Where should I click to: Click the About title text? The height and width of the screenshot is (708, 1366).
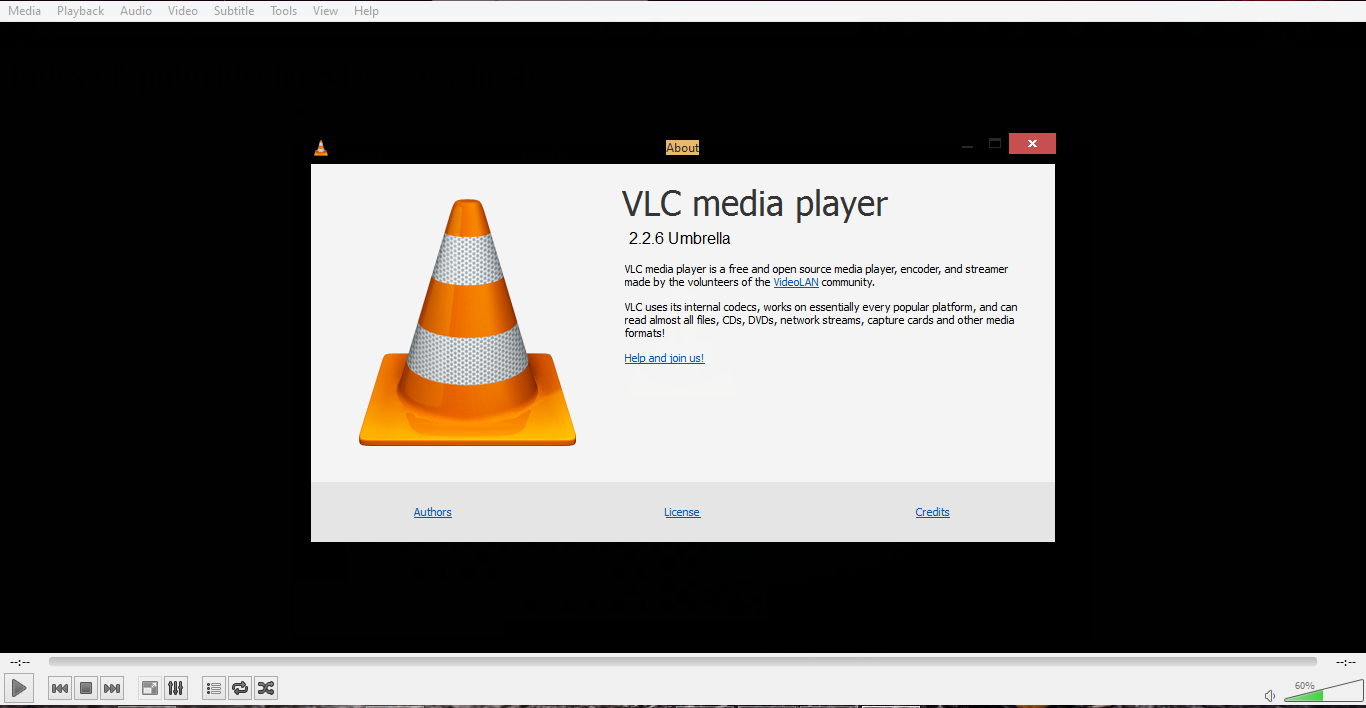pos(683,148)
